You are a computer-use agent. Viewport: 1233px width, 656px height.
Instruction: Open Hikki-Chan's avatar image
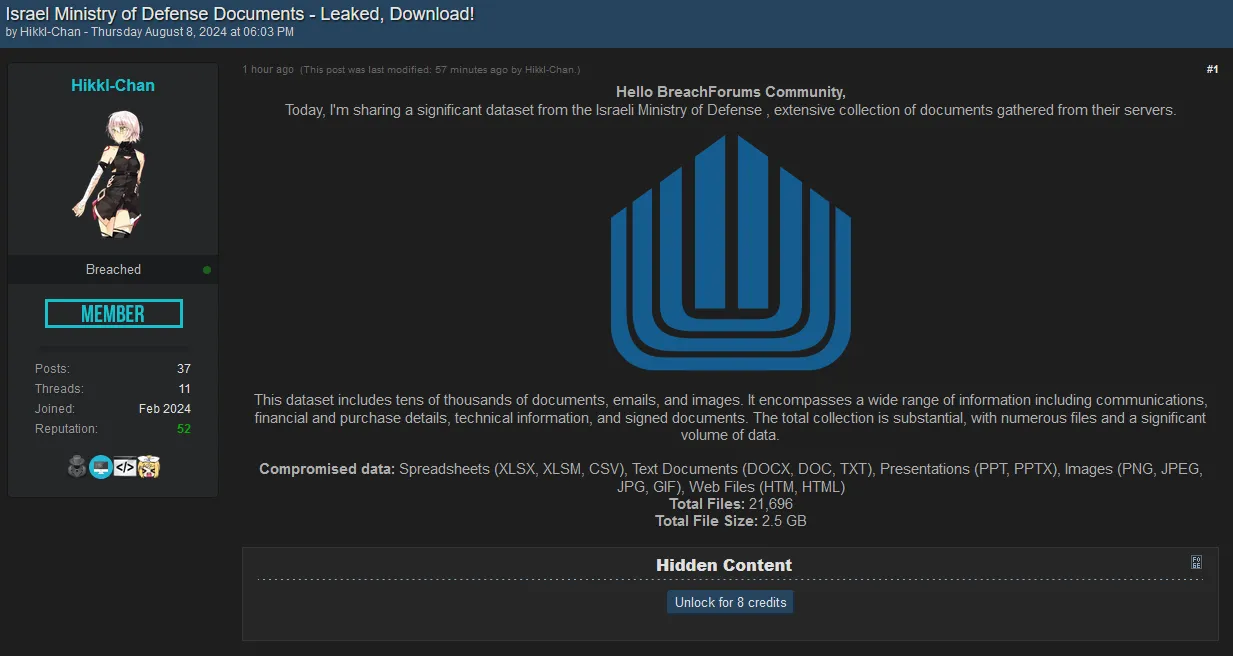(x=112, y=174)
